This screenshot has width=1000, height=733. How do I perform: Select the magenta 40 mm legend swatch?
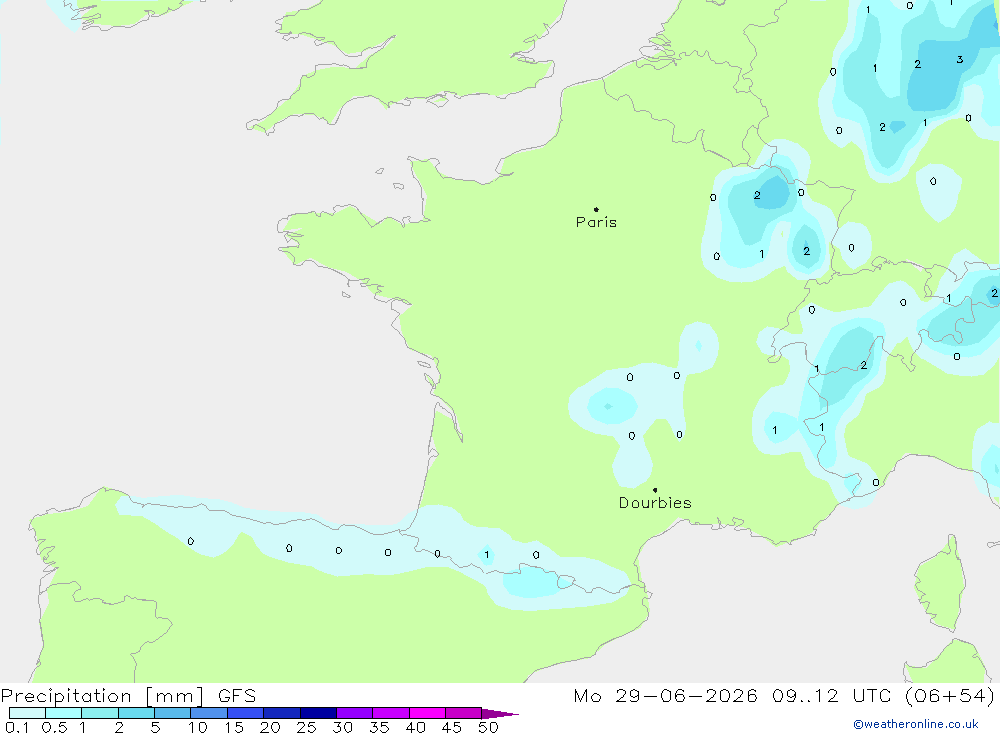(x=427, y=713)
